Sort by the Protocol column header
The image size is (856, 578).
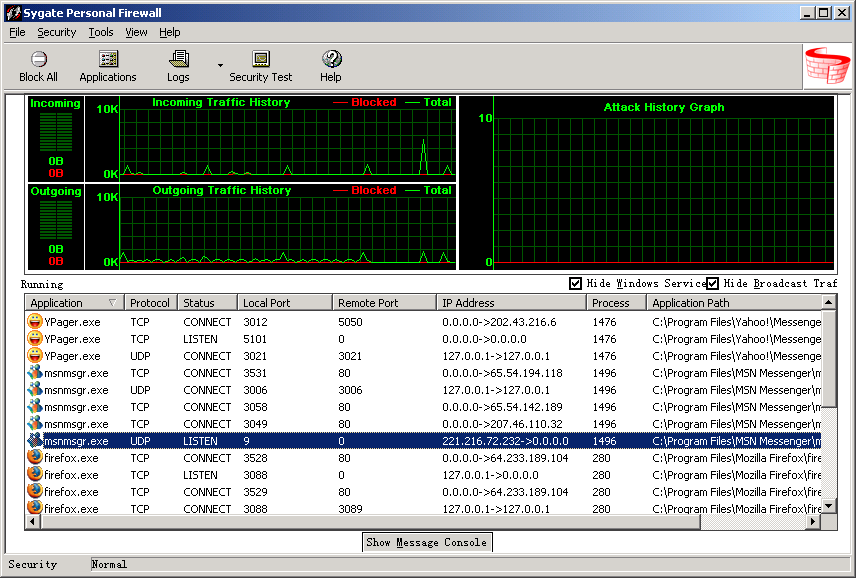pos(151,303)
